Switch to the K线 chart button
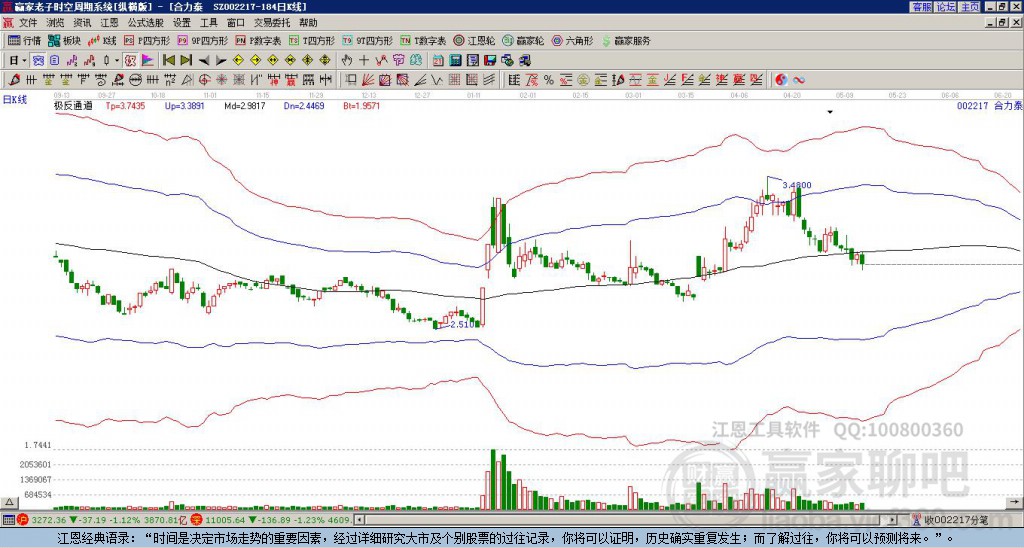 102,40
